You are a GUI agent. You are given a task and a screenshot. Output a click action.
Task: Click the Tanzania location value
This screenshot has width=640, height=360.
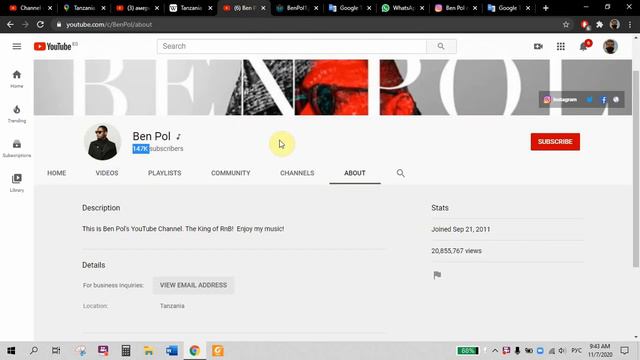(172, 306)
